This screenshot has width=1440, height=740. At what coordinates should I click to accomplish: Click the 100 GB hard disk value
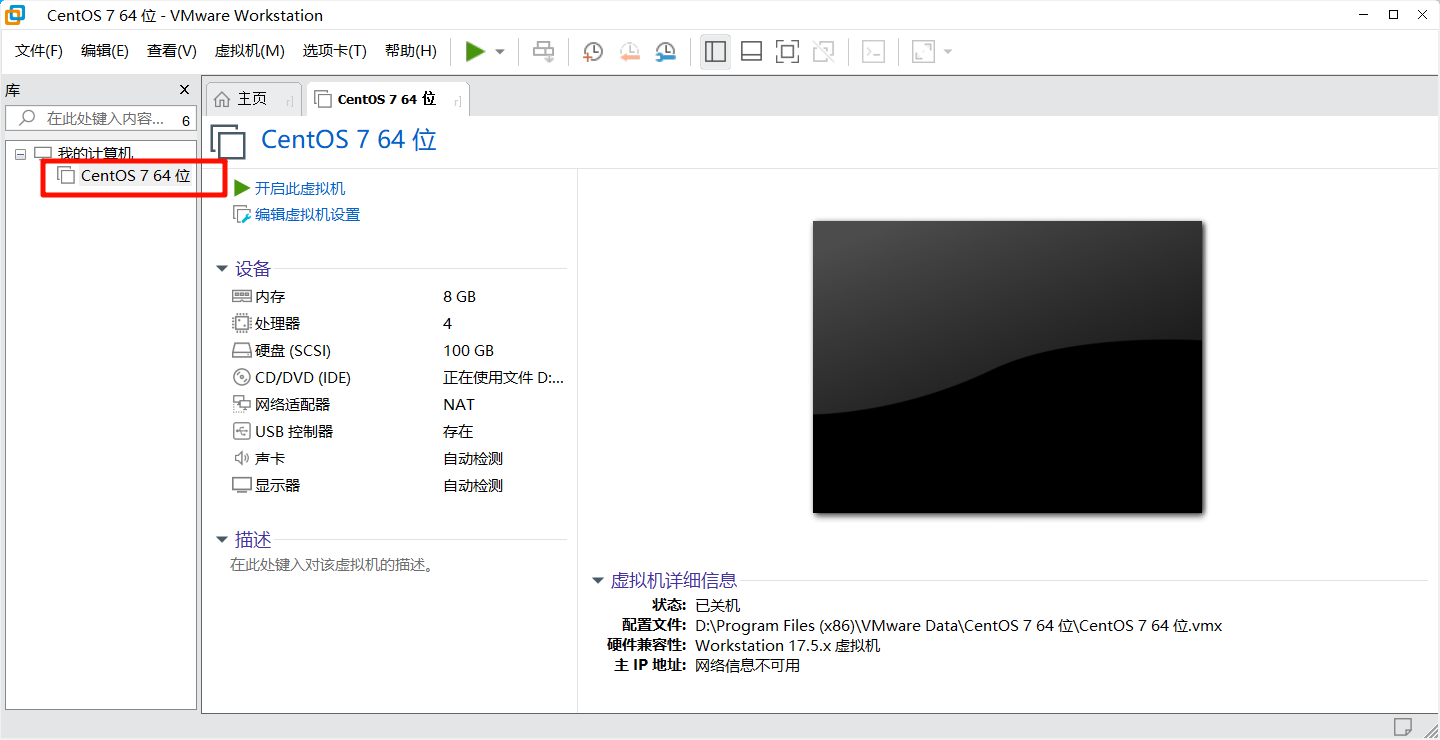click(468, 351)
